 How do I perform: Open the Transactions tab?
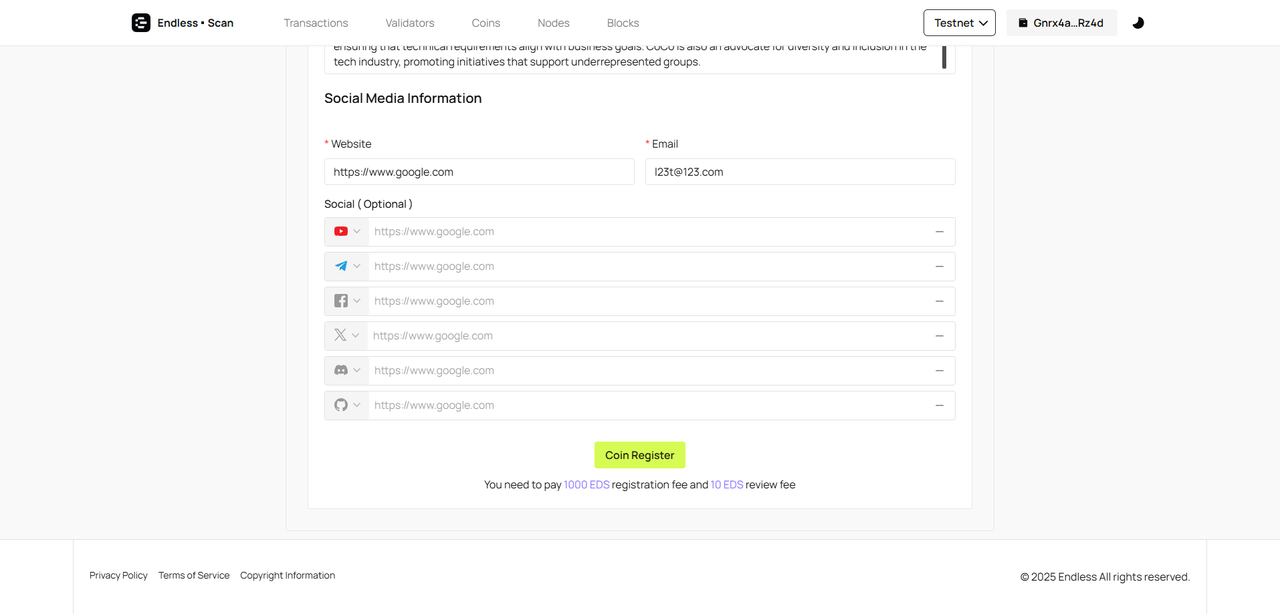(x=316, y=23)
